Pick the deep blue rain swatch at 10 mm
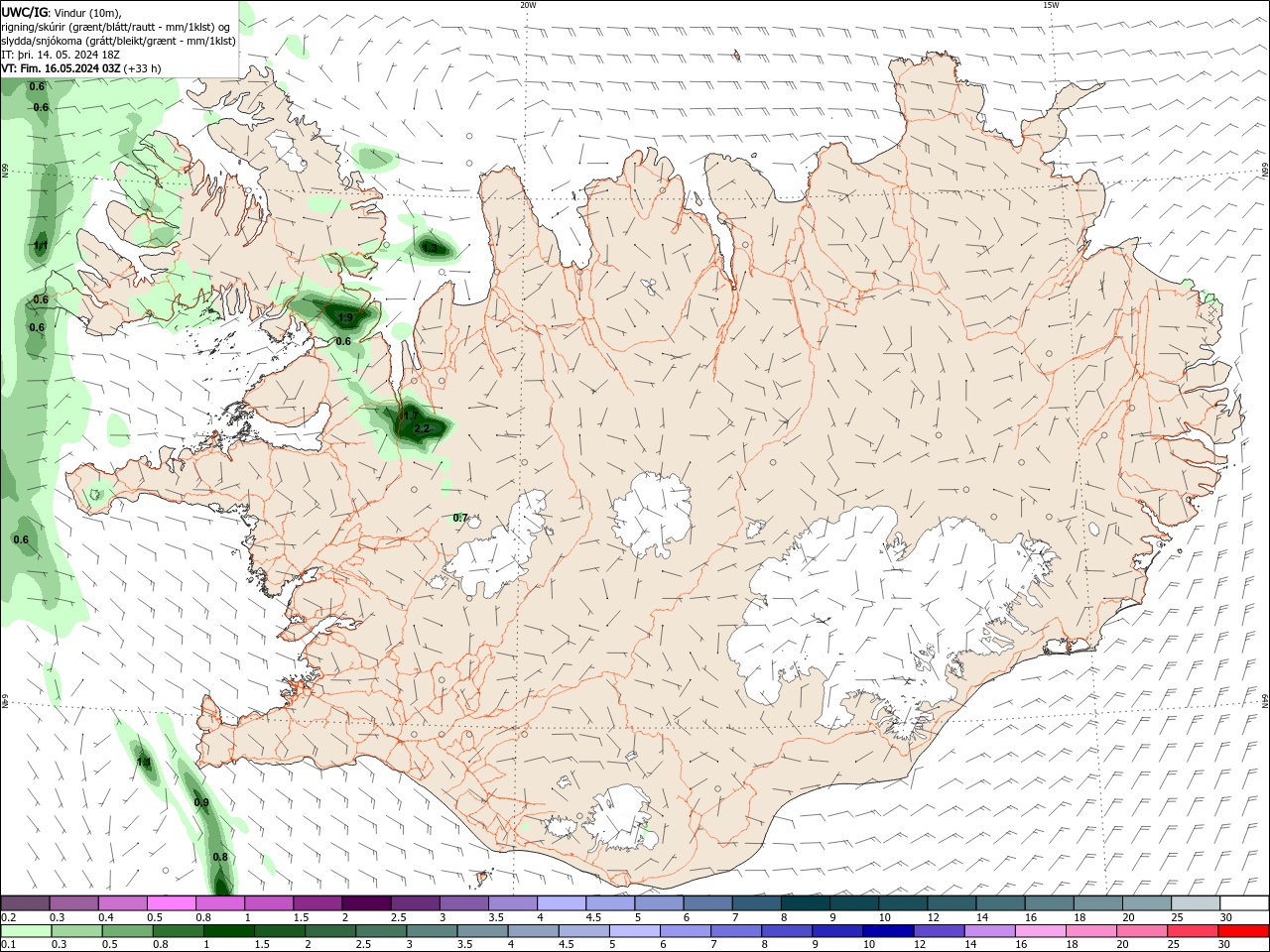This screenshot has height=952, width=1270. (x=888, y=931)
